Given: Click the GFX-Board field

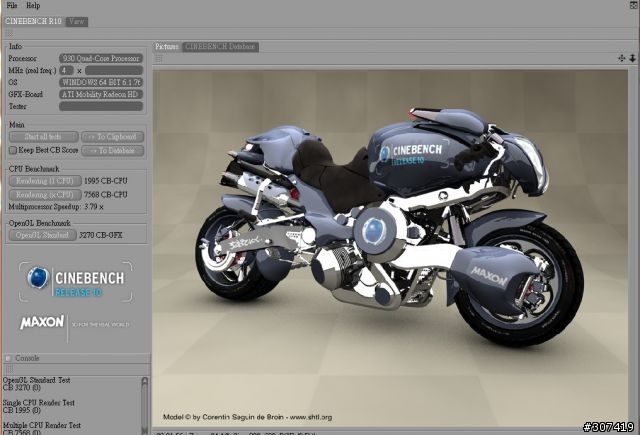Looking at the screenshot, I should pyautogui.click(x=101, y=94).
